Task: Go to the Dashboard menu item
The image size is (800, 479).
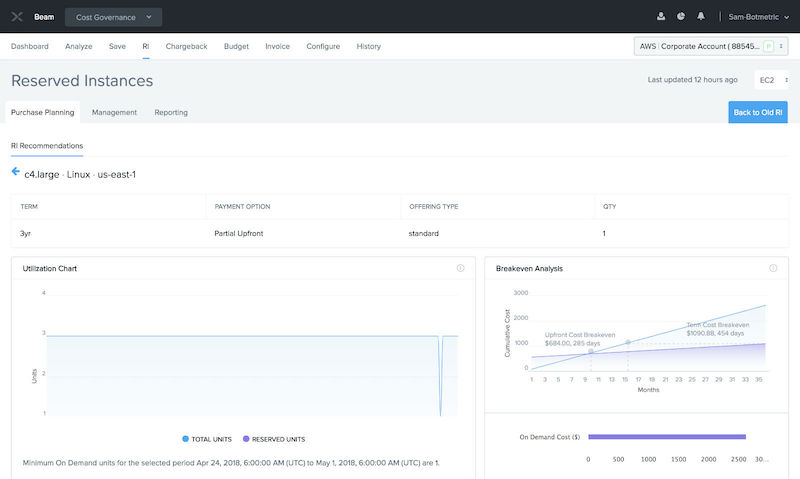Action: (x=30, y=46)
